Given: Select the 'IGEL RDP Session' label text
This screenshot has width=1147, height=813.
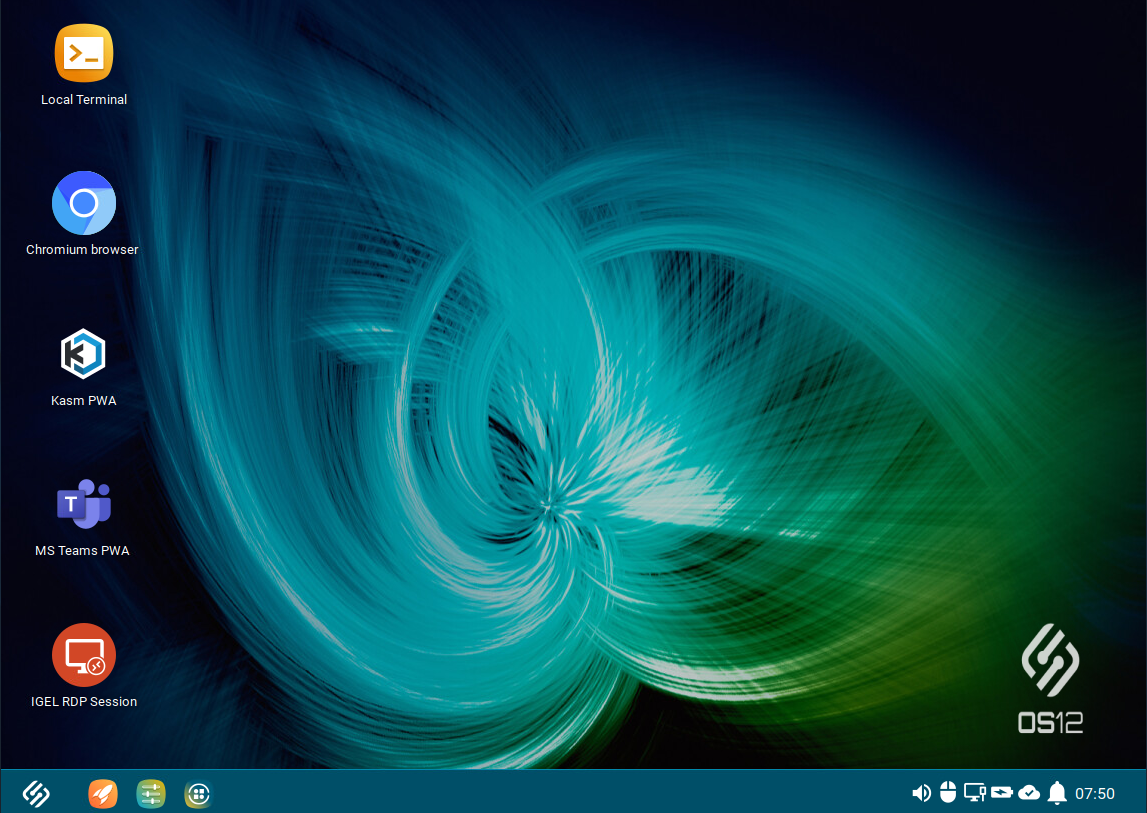Looking at the screenshot, I should (83, 701).
